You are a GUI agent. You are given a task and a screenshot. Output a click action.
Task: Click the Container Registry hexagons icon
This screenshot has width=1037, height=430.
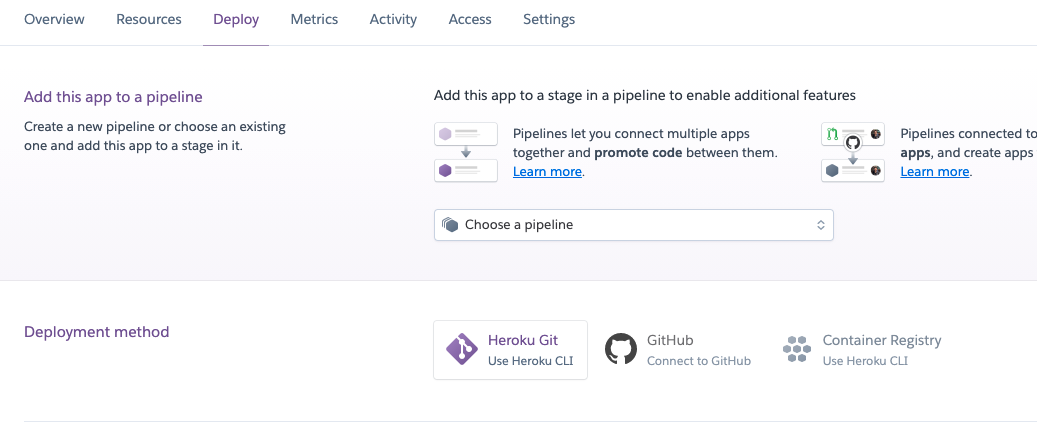797,349
